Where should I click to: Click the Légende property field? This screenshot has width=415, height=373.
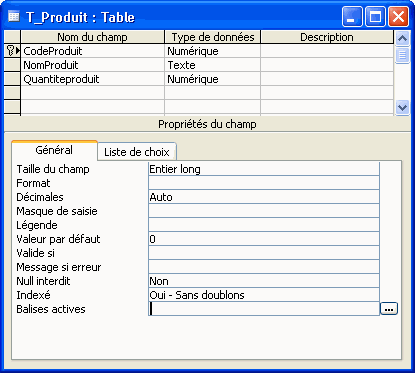click(x=264, y=225)
